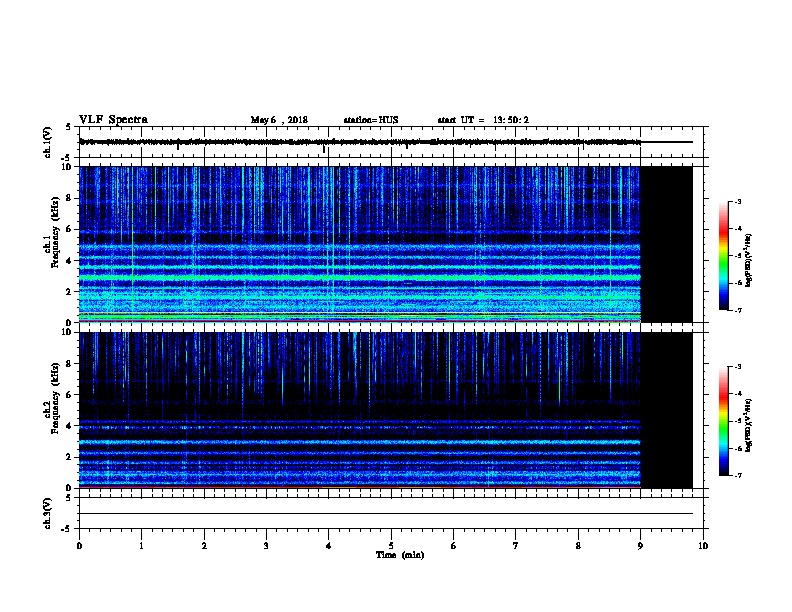This screenshot has height=612, width=792.
Task: Click the log(PSD) label beside the ch.1 color bar
Action: pyautogui.click(x=749, y=260)
